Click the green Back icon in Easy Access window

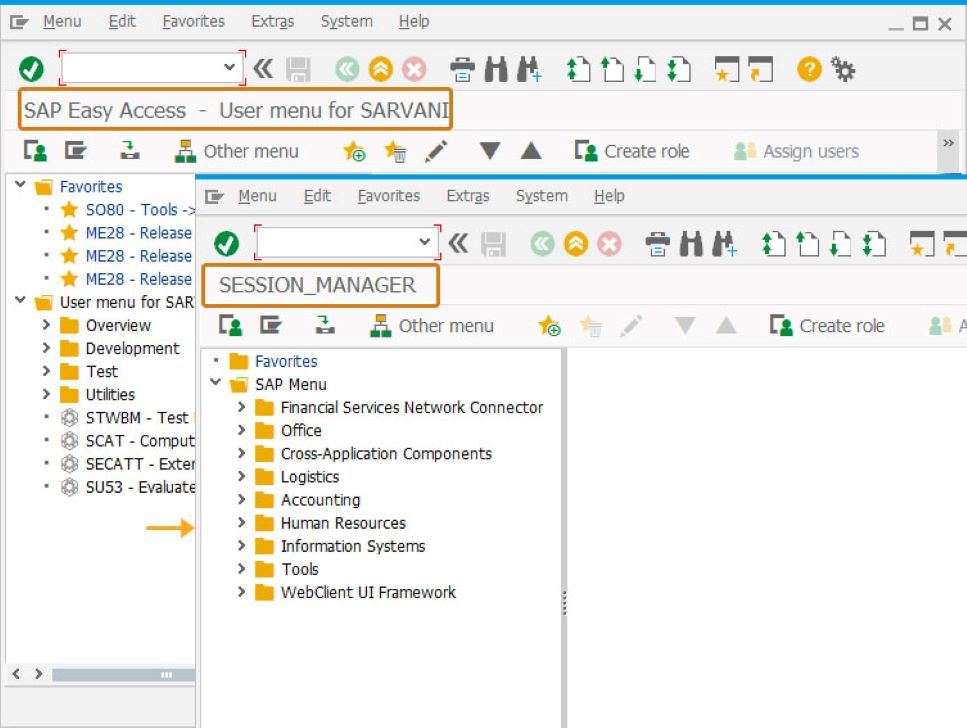[347, 69]
